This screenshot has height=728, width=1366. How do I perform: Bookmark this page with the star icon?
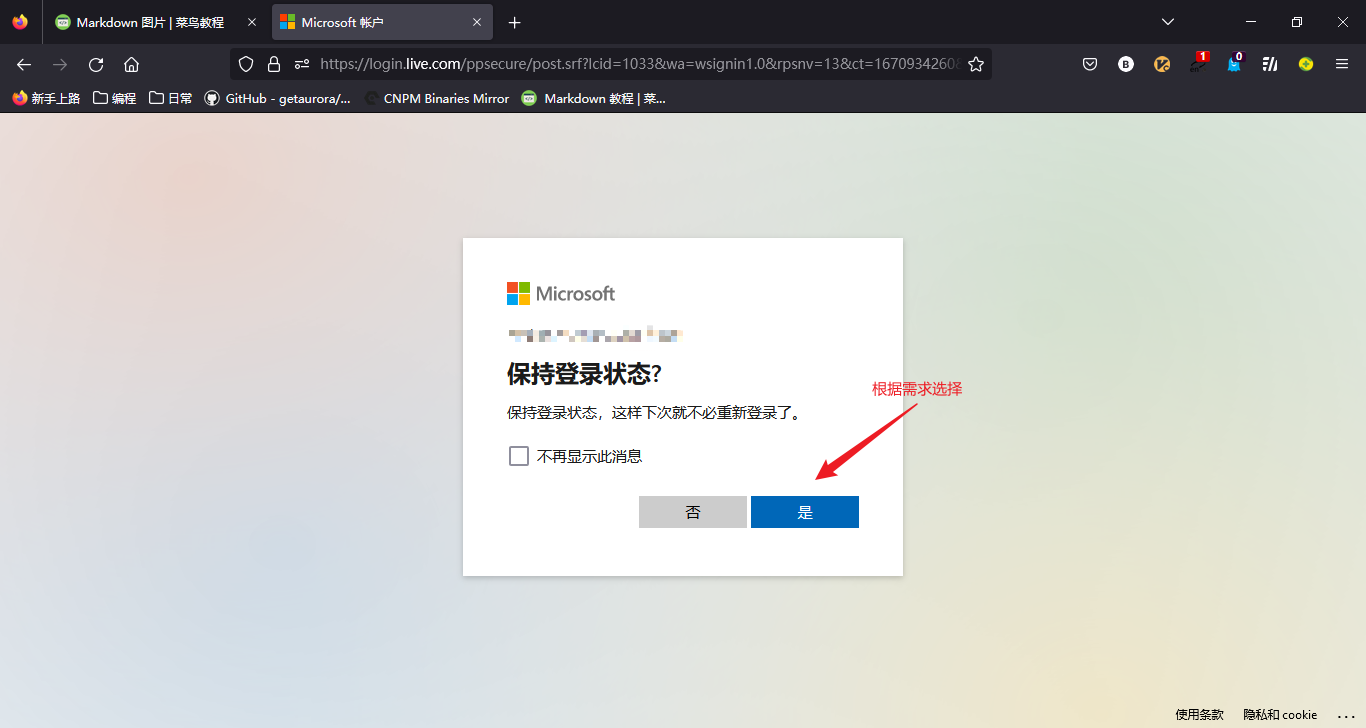[976, 64]
